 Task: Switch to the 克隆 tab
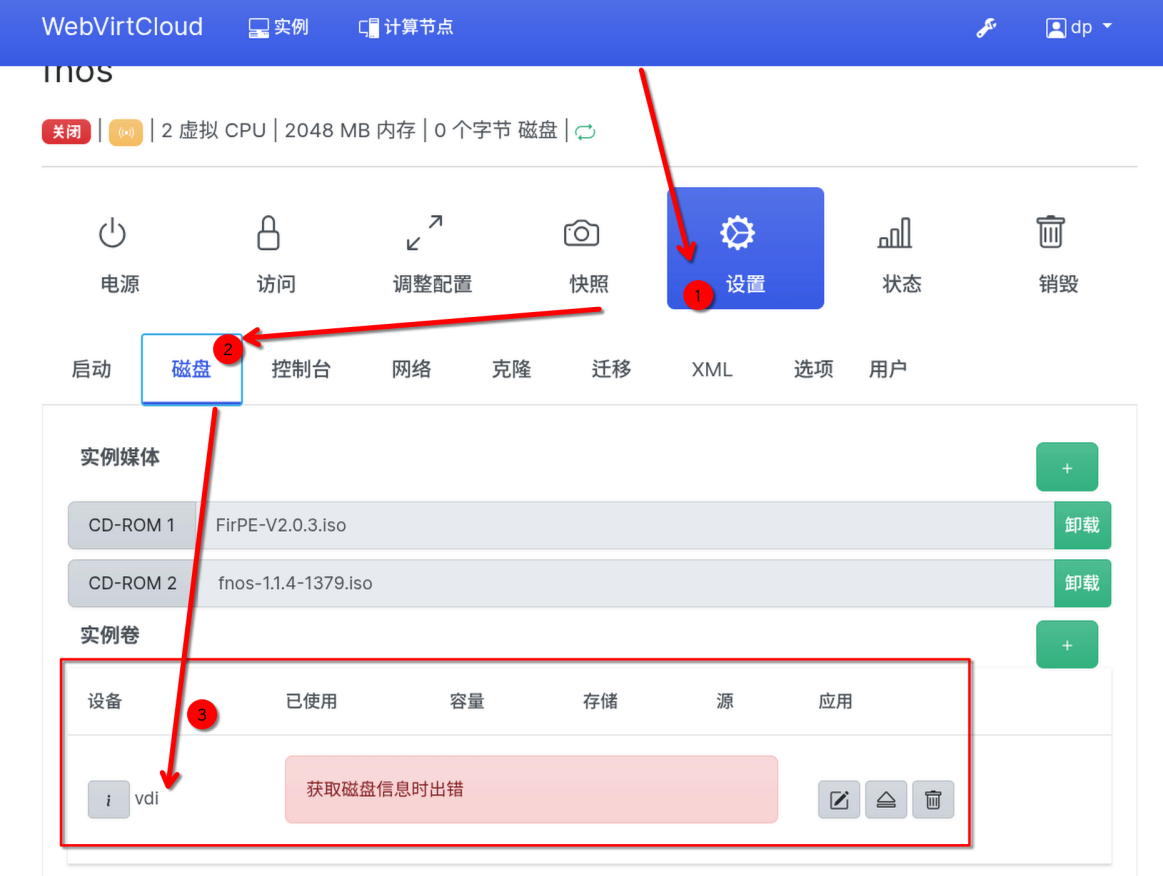coord(512,369)
